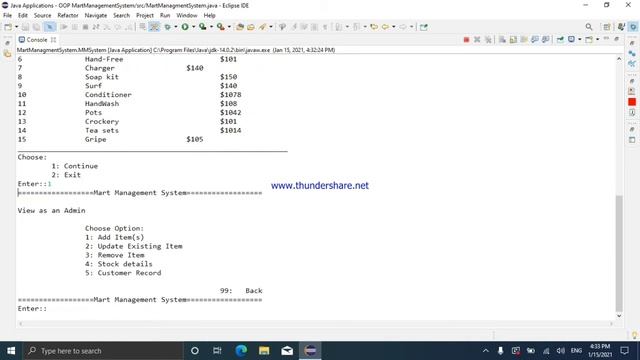Viewport: 640px width, 360px height.
Task: Click the green bug Debug icon
Action: point(167,27)
